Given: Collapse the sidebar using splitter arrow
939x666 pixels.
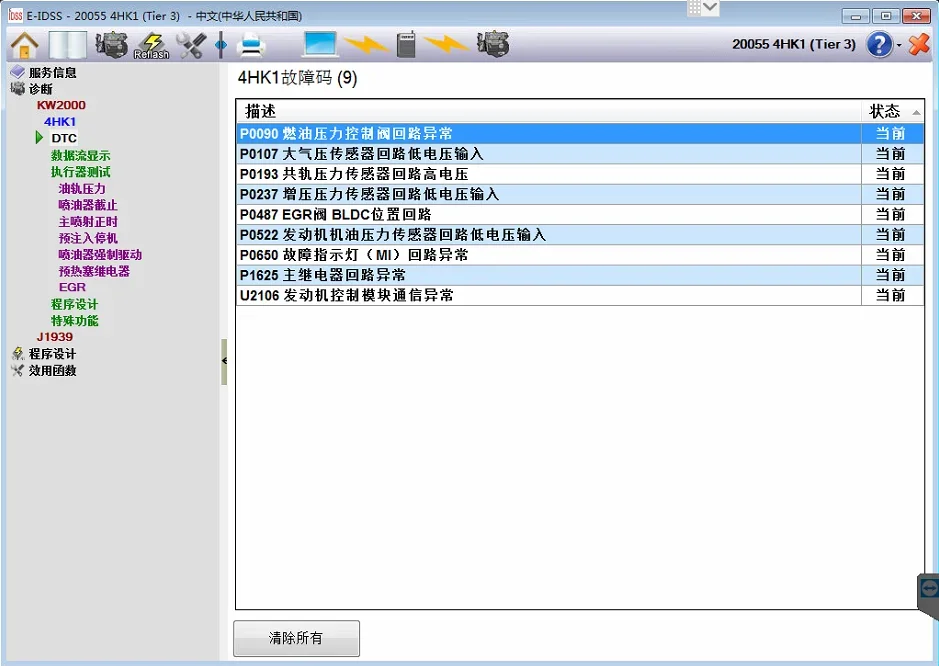Looking at the screenshot, I should 224,361.
